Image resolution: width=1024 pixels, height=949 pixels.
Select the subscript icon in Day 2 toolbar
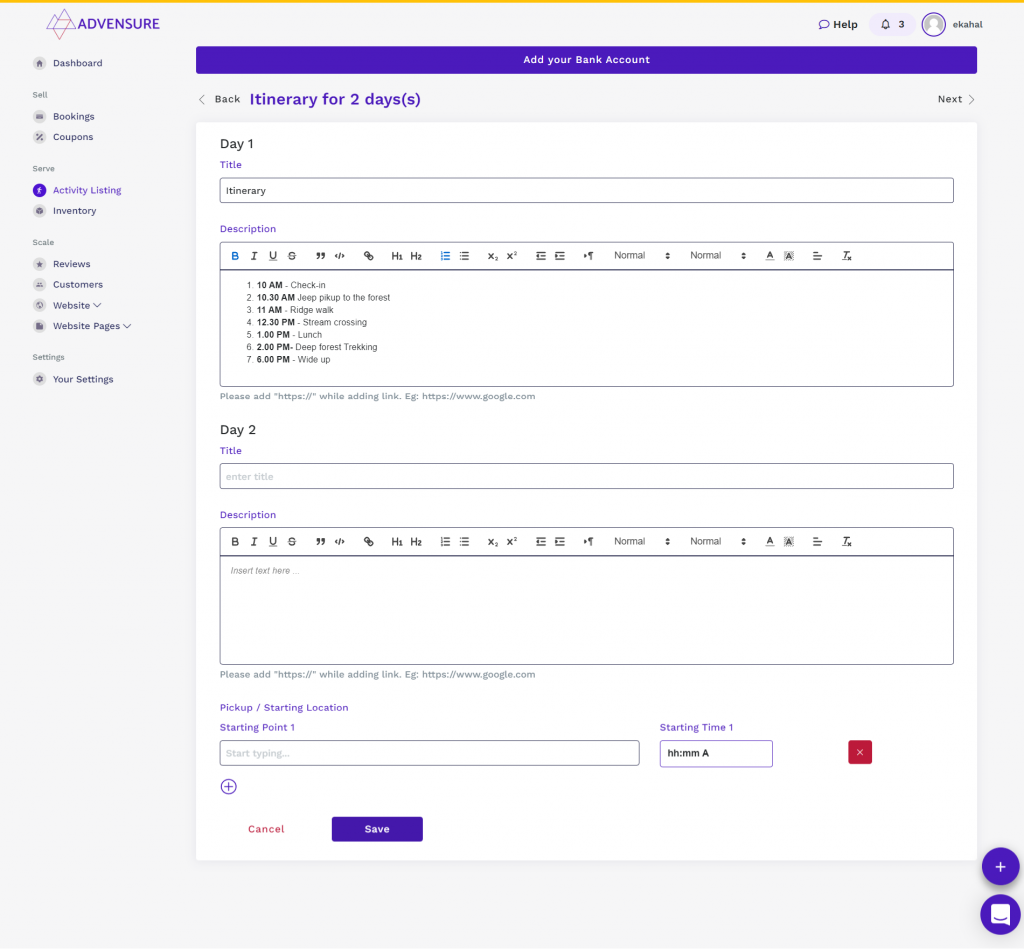pos(492,541)
